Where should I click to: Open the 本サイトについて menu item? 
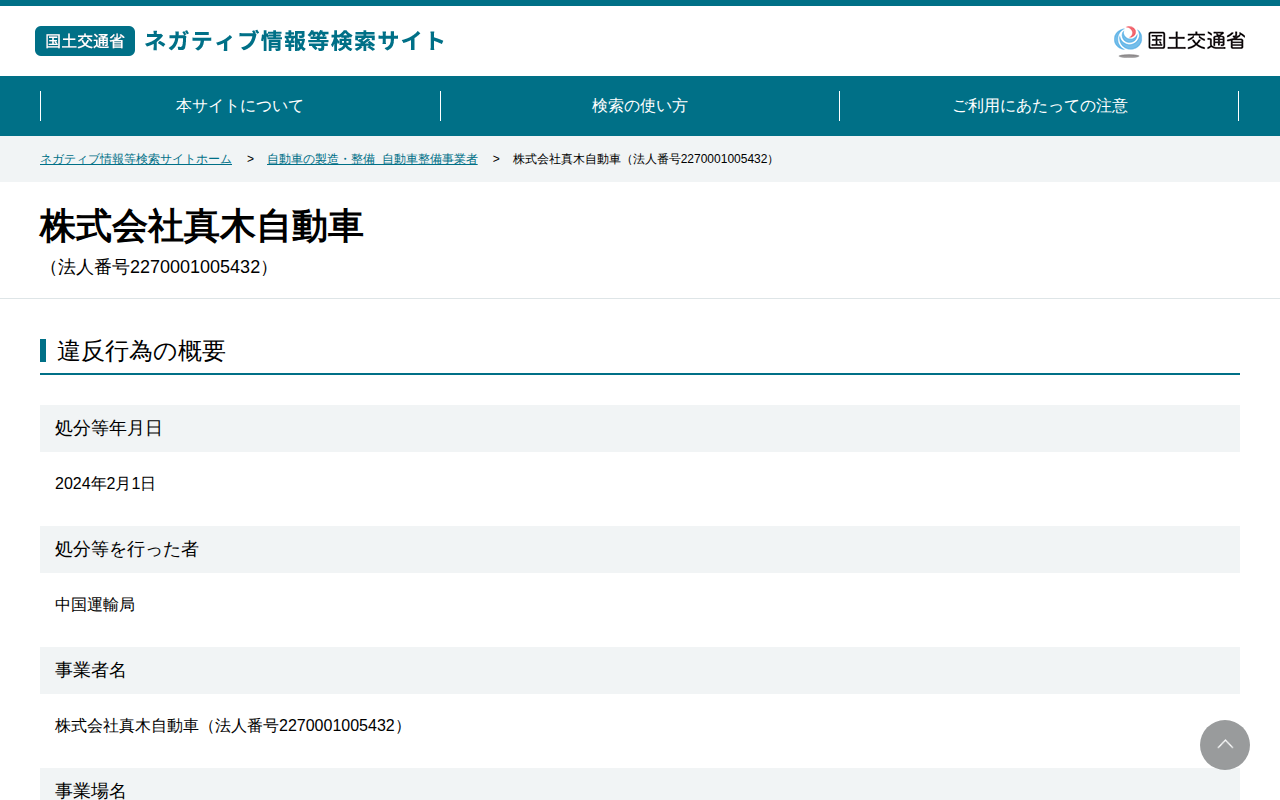tap(240, 106)
